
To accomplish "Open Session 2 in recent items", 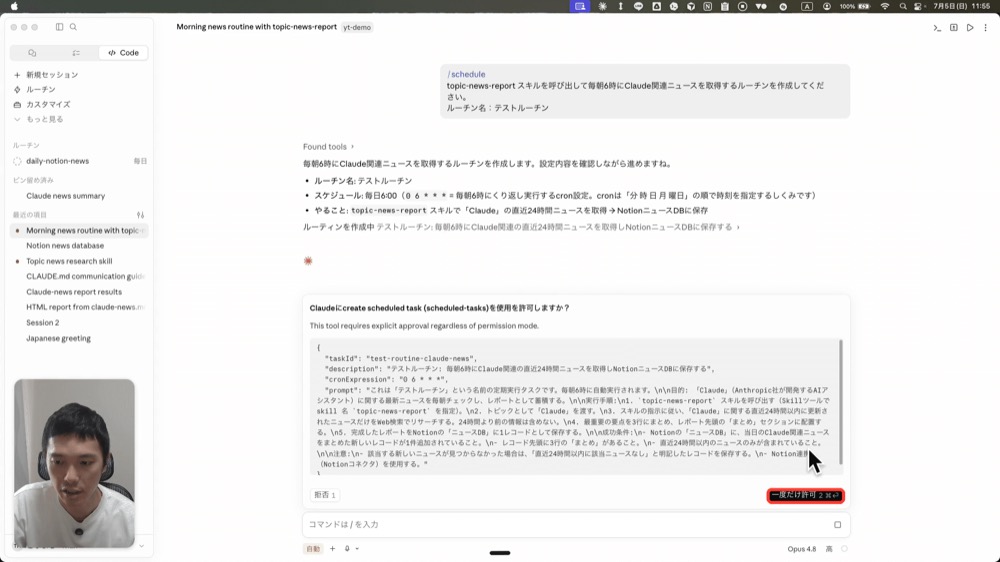I will 43,323.
